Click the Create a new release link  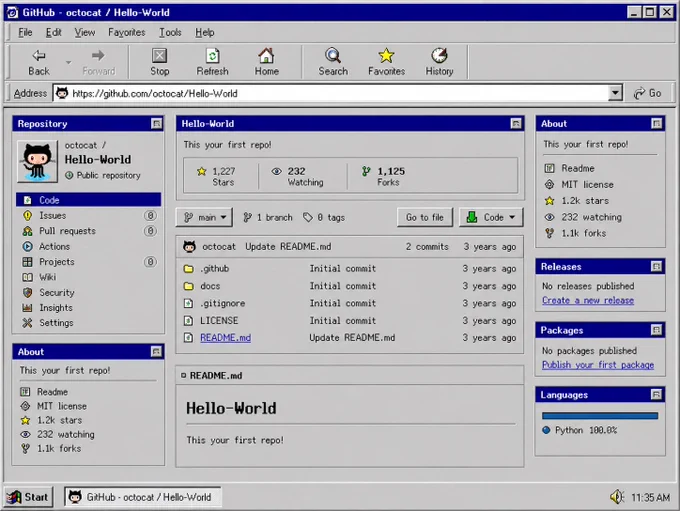click(x=588, y=300)
